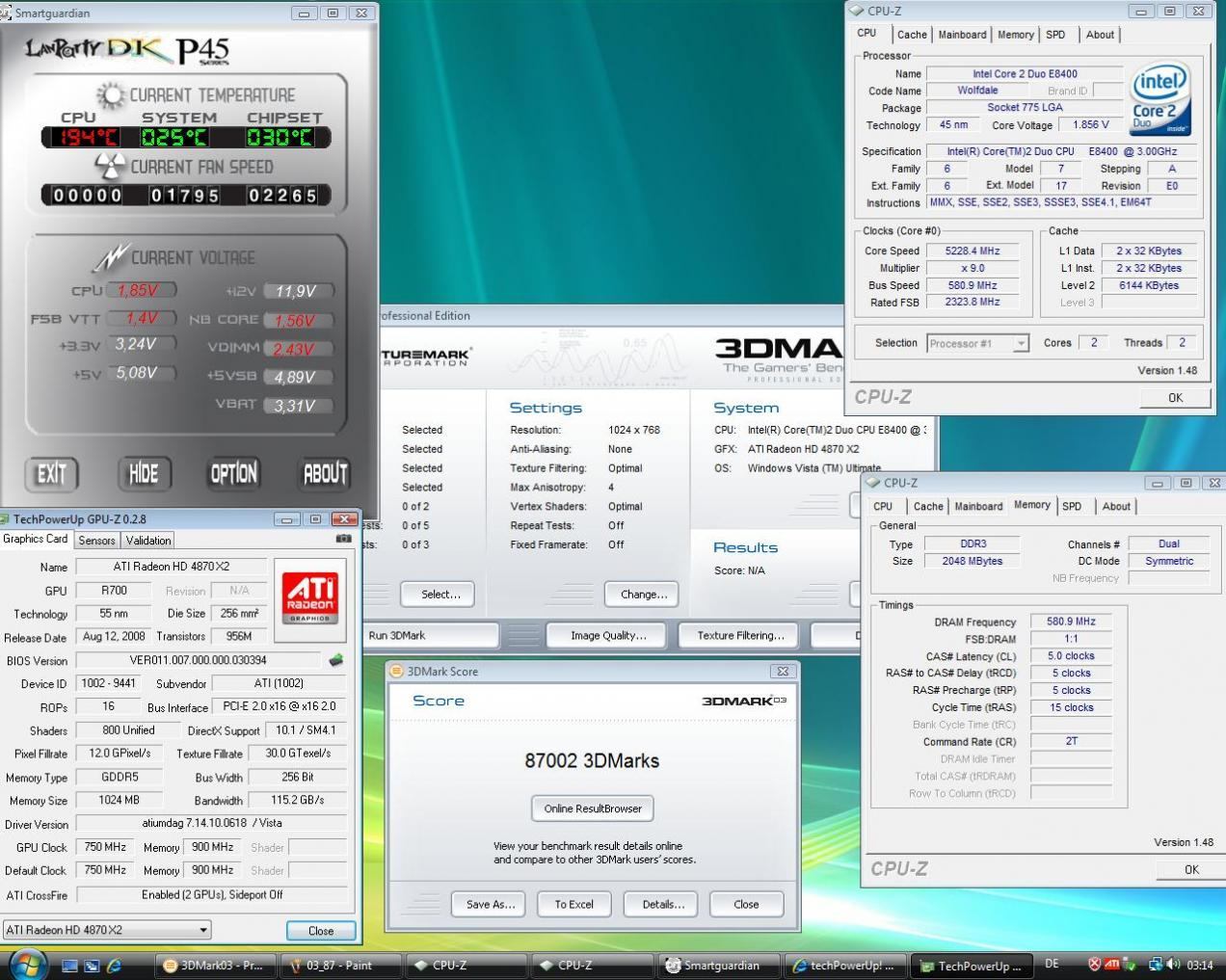Viewport: 1226px width, 980px height.
Task: Open Image Quality options in 3DMark
Action: (x=608, y=635)
